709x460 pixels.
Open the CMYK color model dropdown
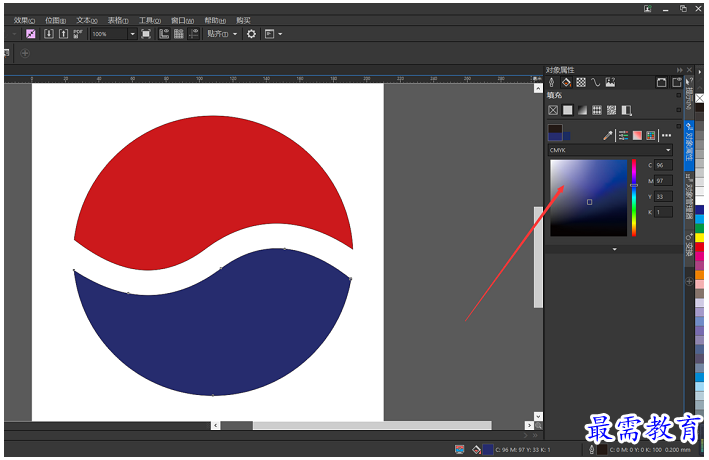610,150
